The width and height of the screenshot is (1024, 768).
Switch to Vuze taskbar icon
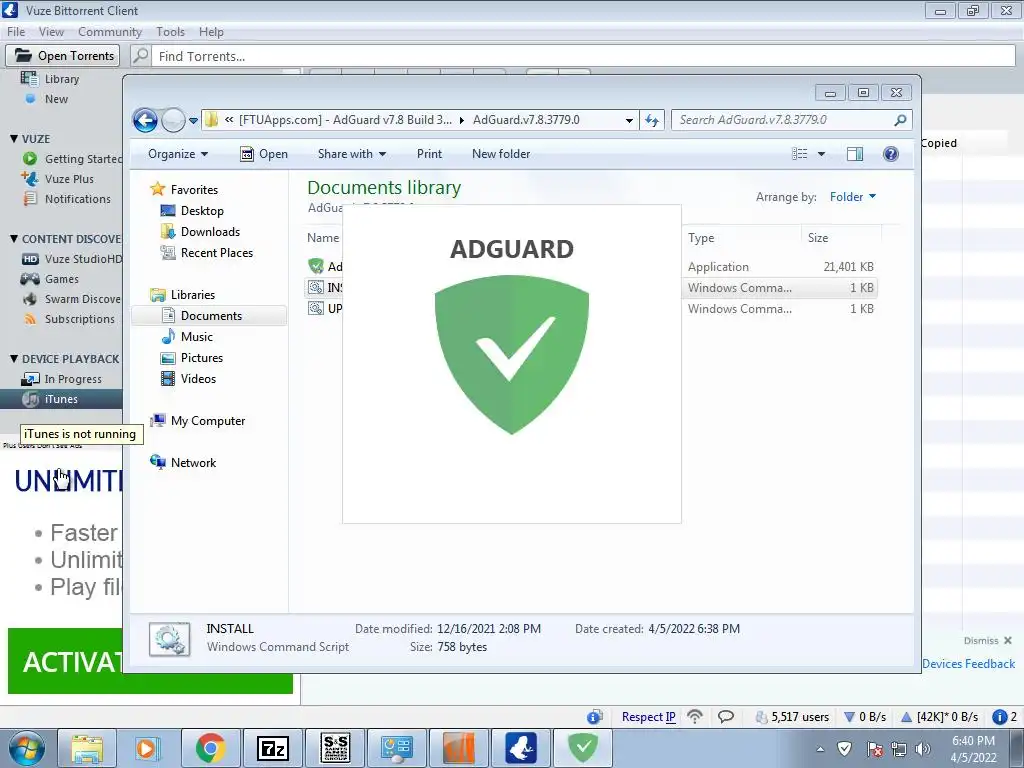521,748
